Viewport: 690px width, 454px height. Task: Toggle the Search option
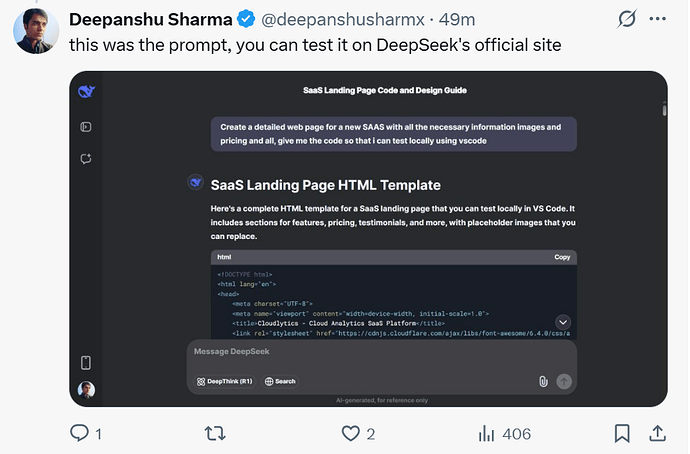[281, 381]
